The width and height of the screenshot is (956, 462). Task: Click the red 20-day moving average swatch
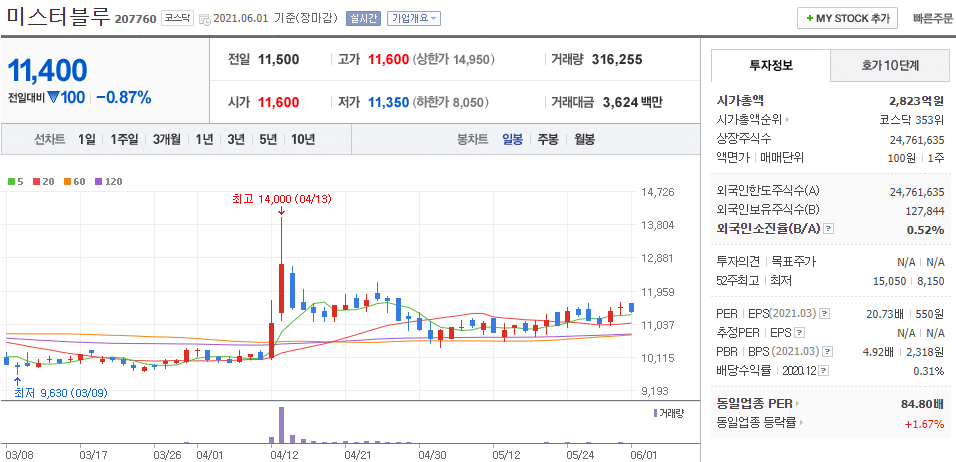coord(37,182)
